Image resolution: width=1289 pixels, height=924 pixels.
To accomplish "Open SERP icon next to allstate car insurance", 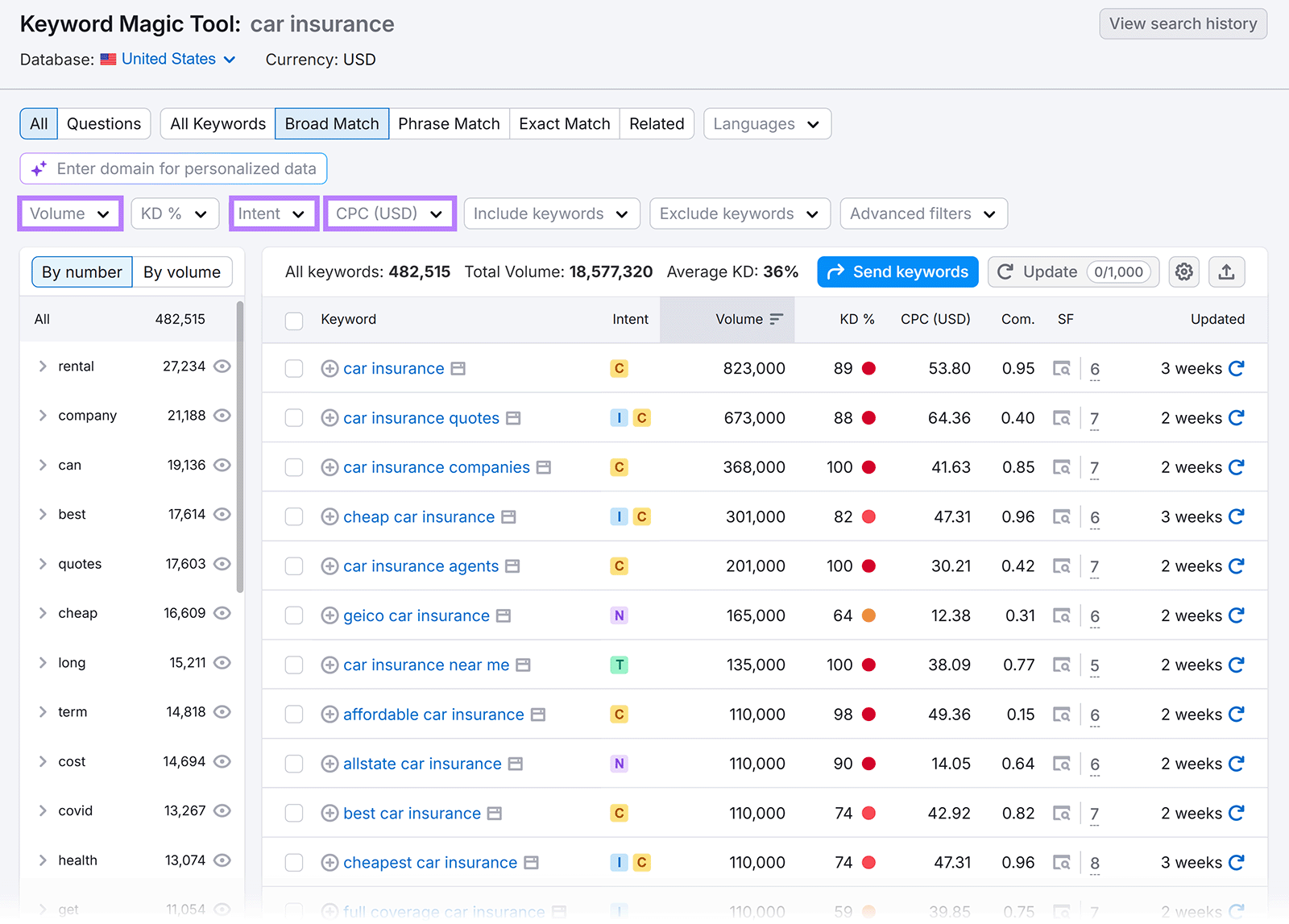I will pos(516,764).
